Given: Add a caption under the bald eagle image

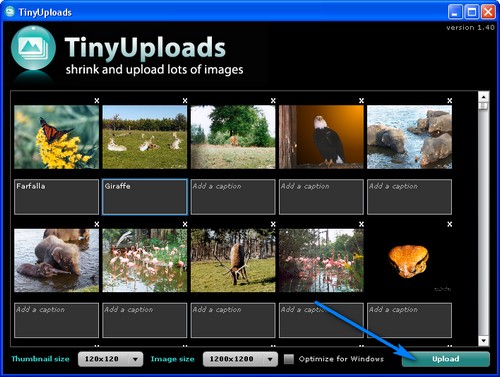Looking at the screenshot, I should 321,197.
